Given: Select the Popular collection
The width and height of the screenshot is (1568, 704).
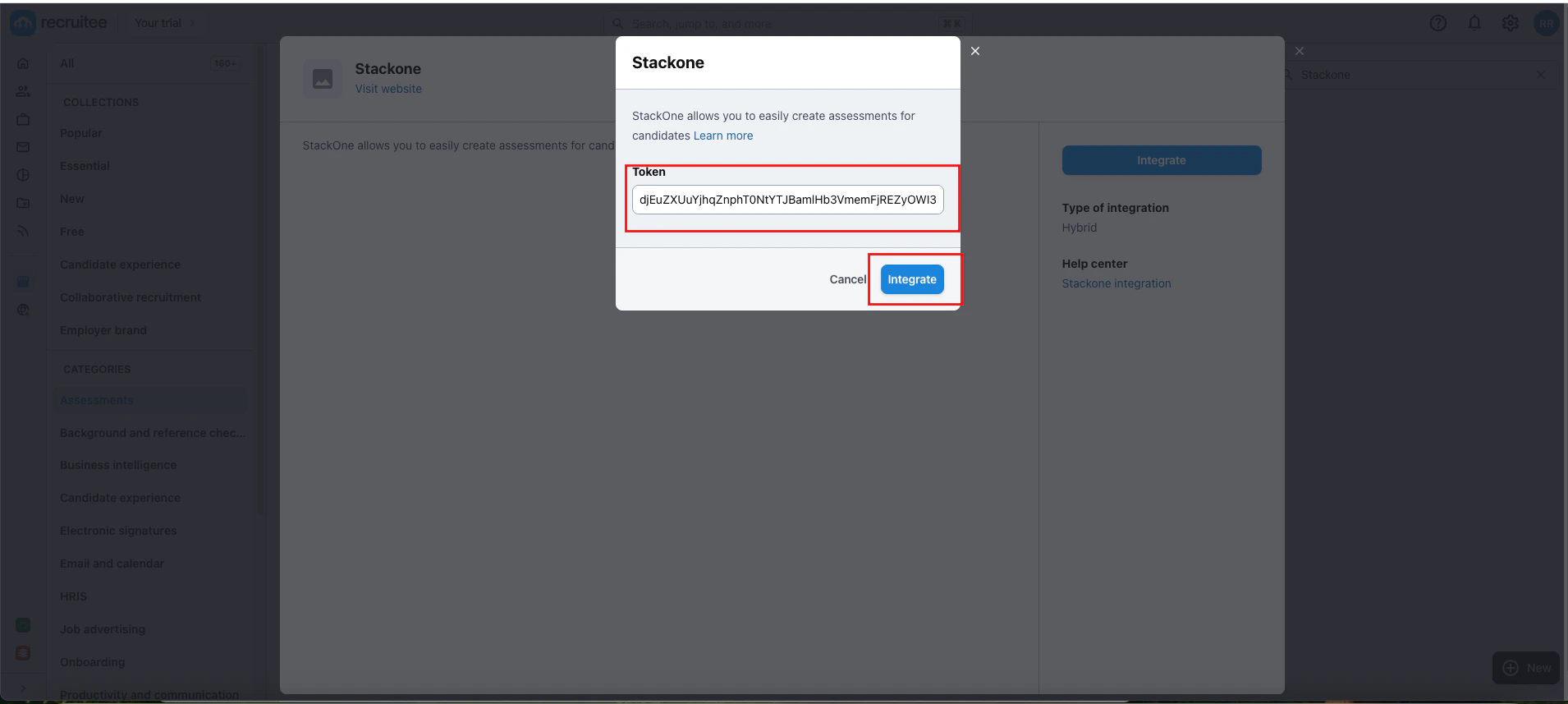Looking at the screenshot, I should click(x=80, y=133).
